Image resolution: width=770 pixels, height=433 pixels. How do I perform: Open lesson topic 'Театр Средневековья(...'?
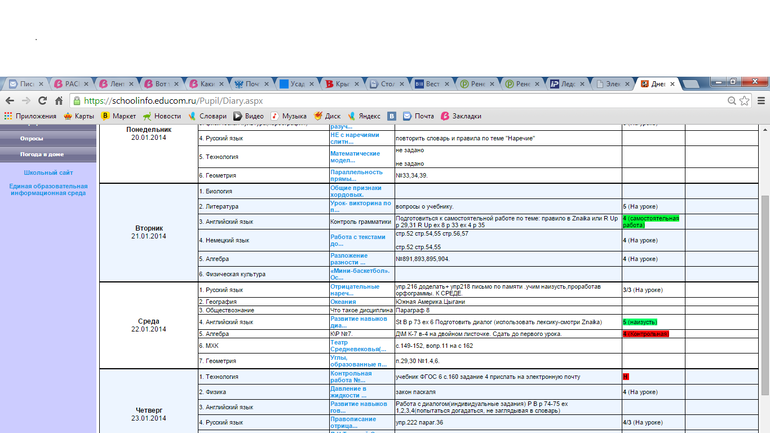point(358,346)
